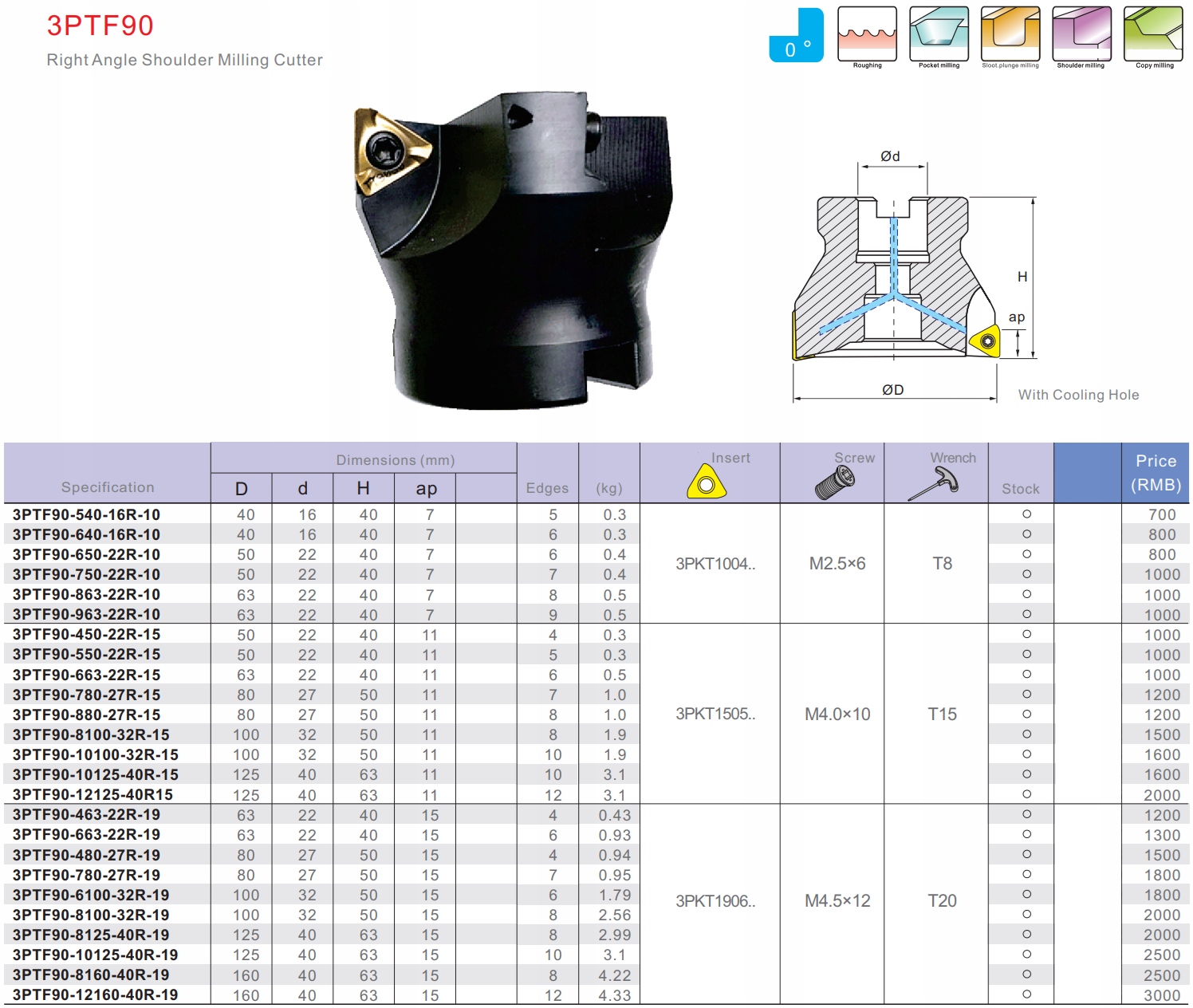Select the 3PTF90-640-16R-10 specification
Image resolution: width=1193 pixels, height=1008 pixels.
pos(86,534)
